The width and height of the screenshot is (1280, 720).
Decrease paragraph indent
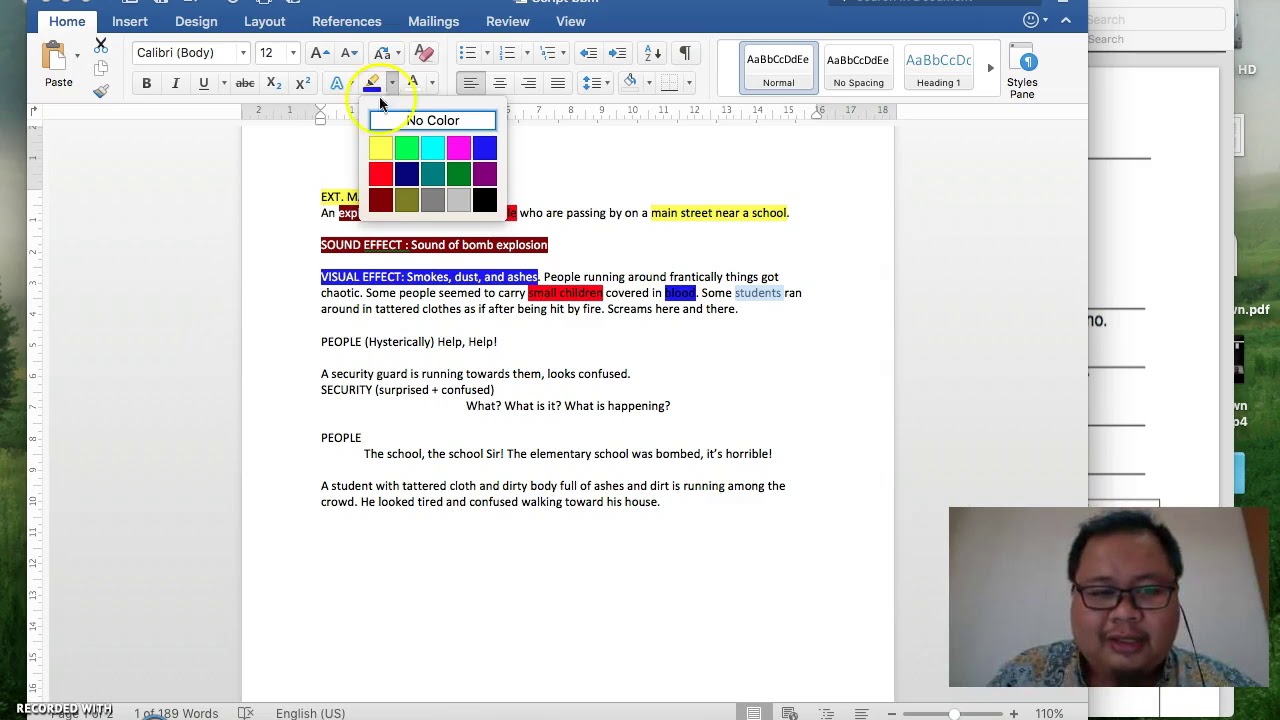[x=589, y=53]
